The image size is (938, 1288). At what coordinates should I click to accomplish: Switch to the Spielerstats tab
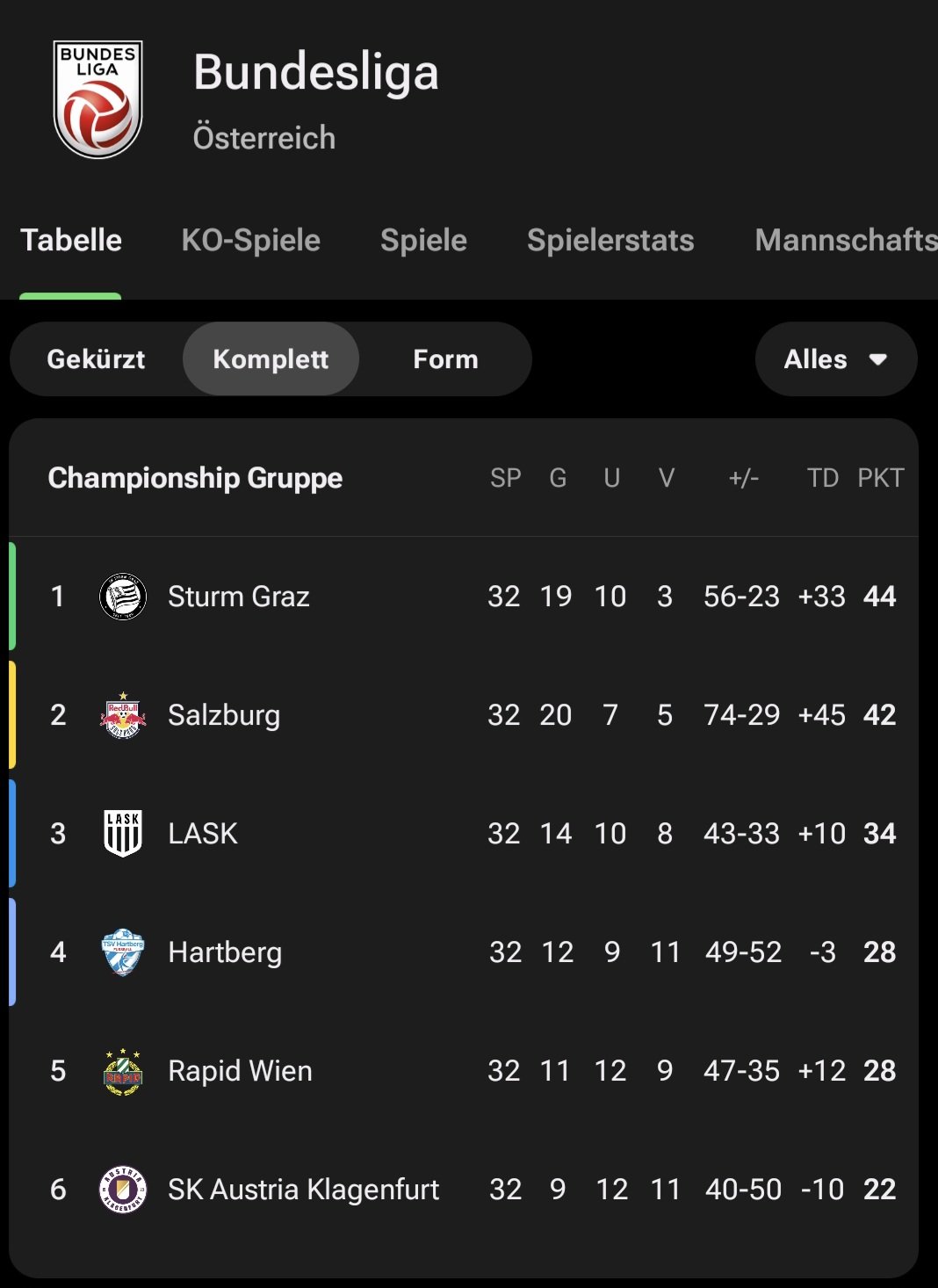[x=610, y=240]
